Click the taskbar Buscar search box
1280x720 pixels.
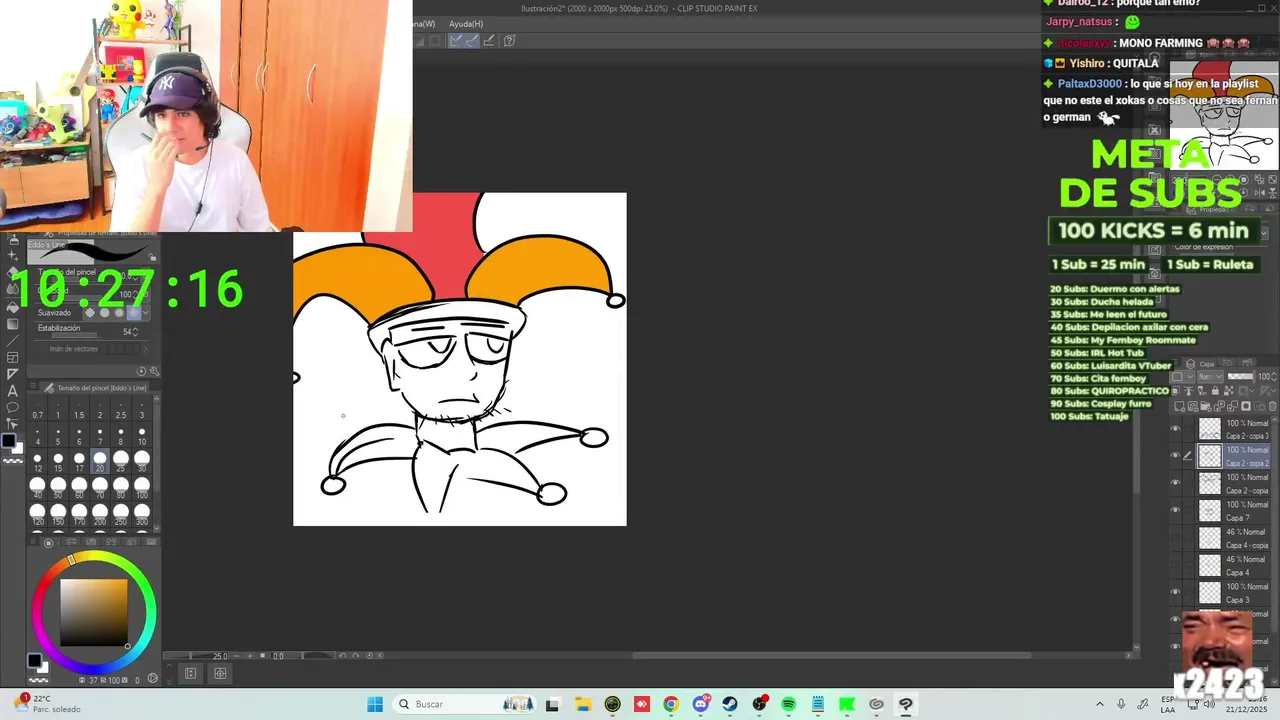point(465,704)
